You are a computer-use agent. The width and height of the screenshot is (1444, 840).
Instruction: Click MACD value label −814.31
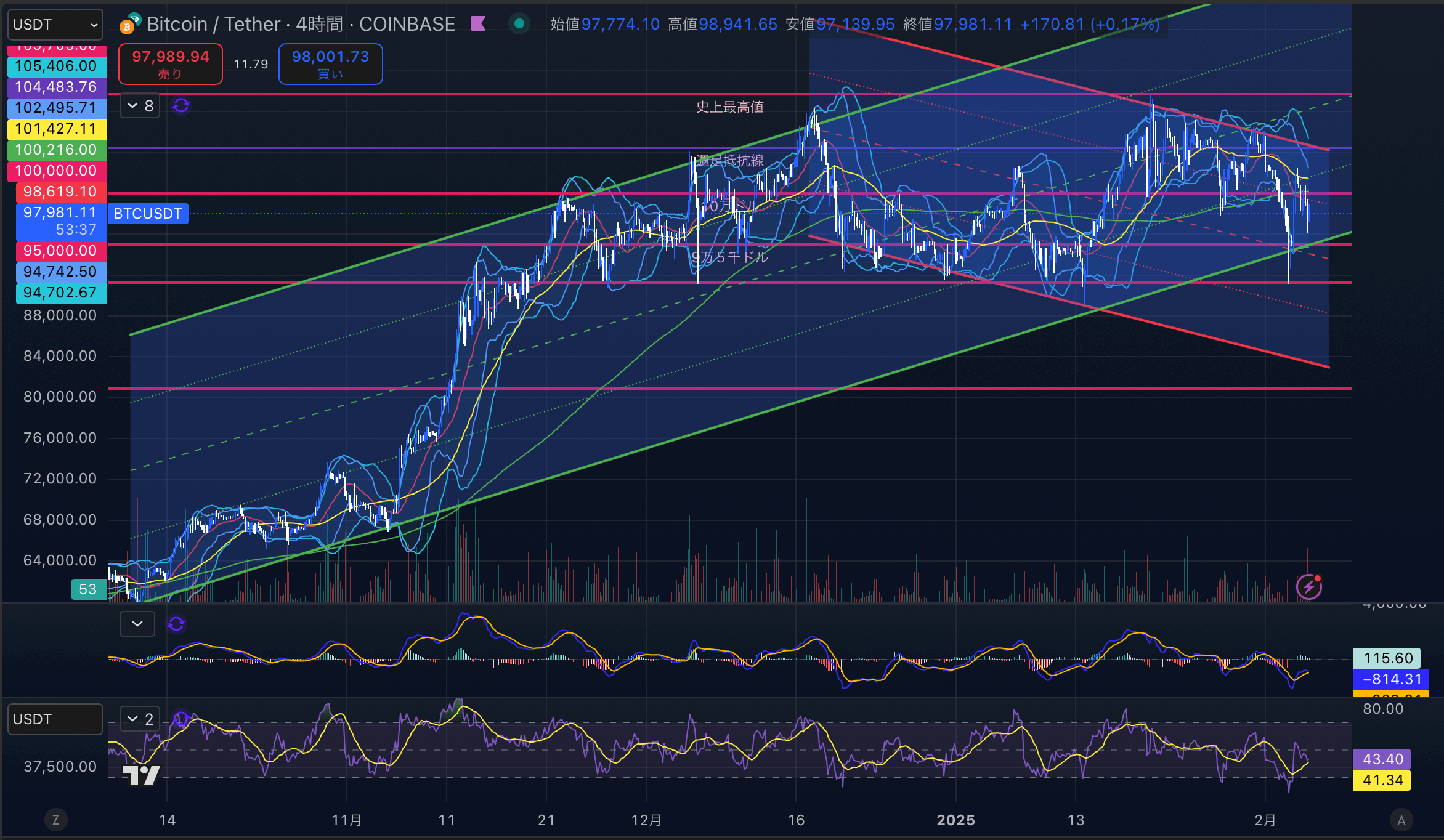[x=1390, y=679]
